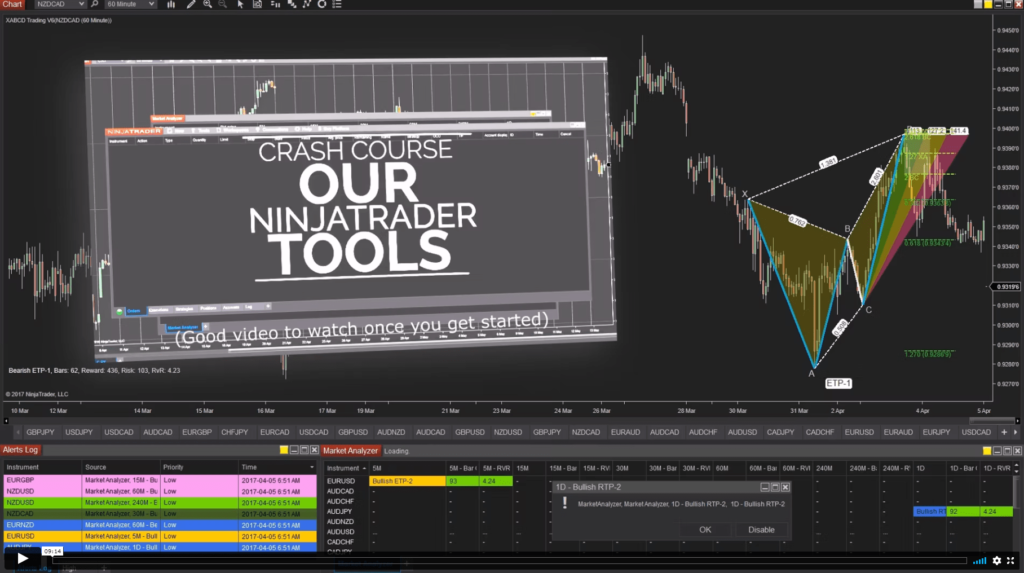The image size is (1024, 573).
Task: Switch to the AUDNZD chart tab
Action: point(391,432)
